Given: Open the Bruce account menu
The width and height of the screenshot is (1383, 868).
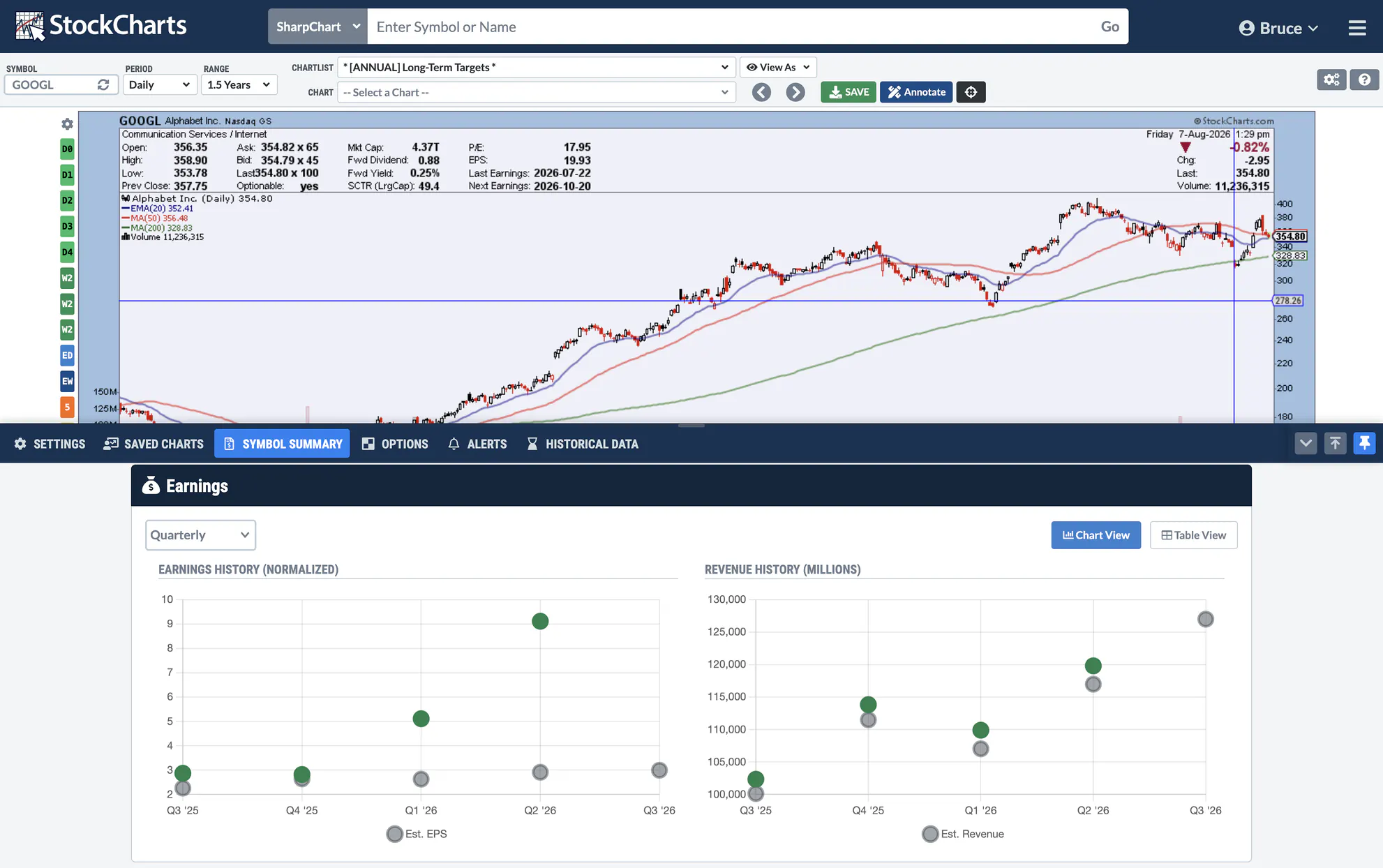Looking at the screenshot, I should tap(1278, 28).
